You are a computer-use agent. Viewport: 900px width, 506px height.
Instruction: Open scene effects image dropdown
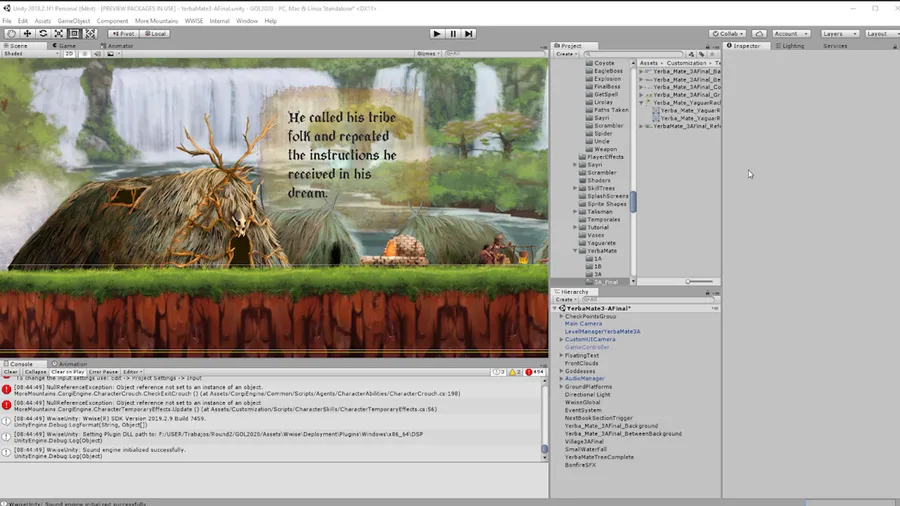[x=112, y=54]
